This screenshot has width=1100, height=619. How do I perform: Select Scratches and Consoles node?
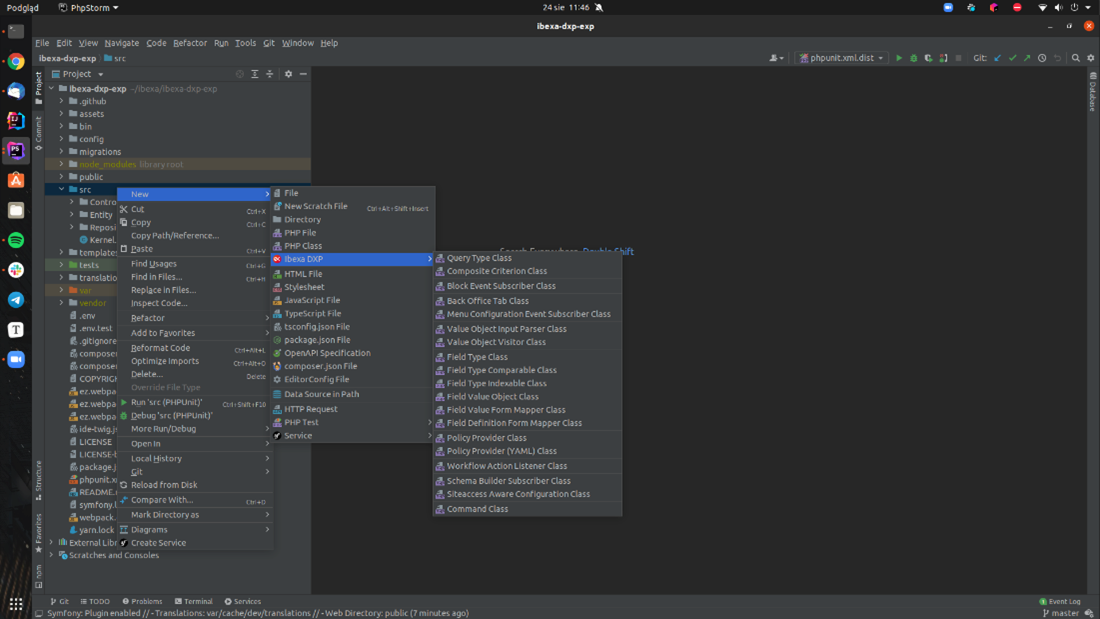click(114, 555)
